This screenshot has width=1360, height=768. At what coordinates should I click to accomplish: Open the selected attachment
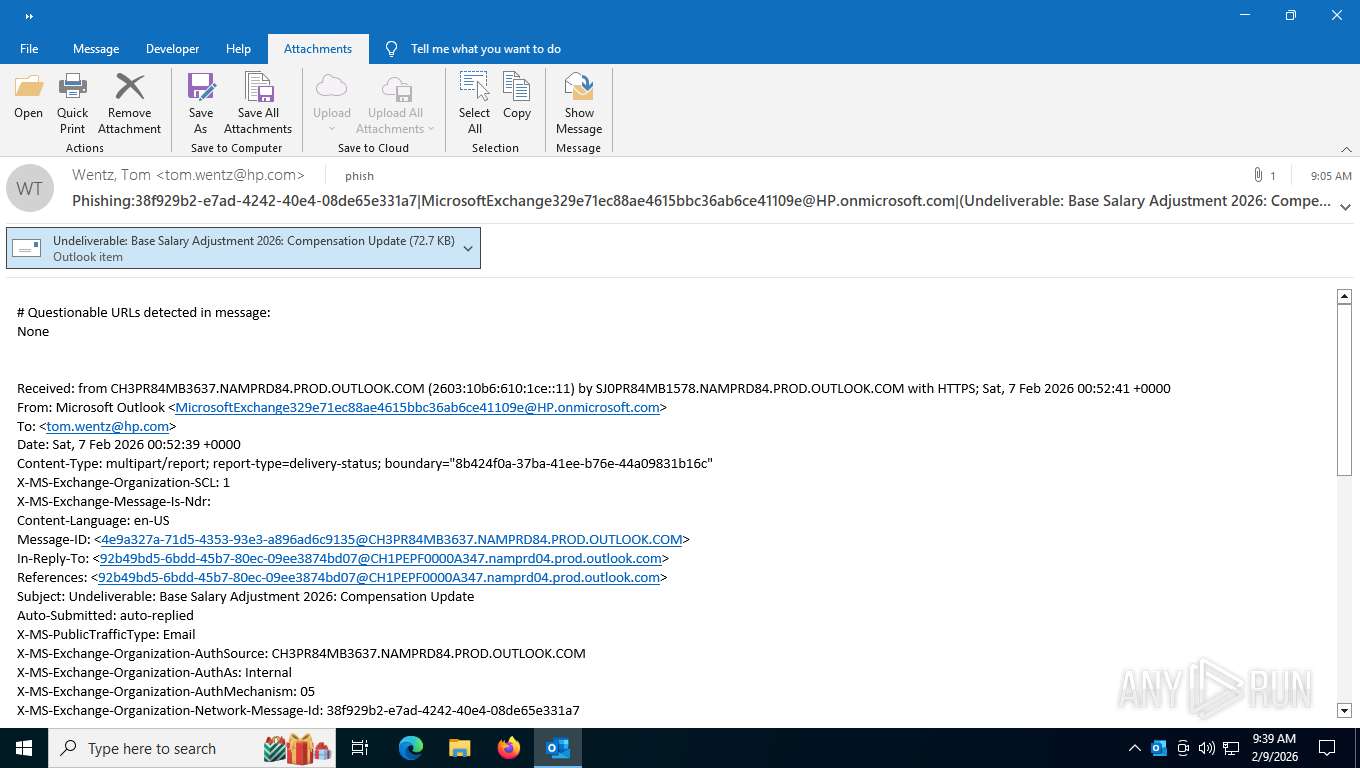(29, 97)
